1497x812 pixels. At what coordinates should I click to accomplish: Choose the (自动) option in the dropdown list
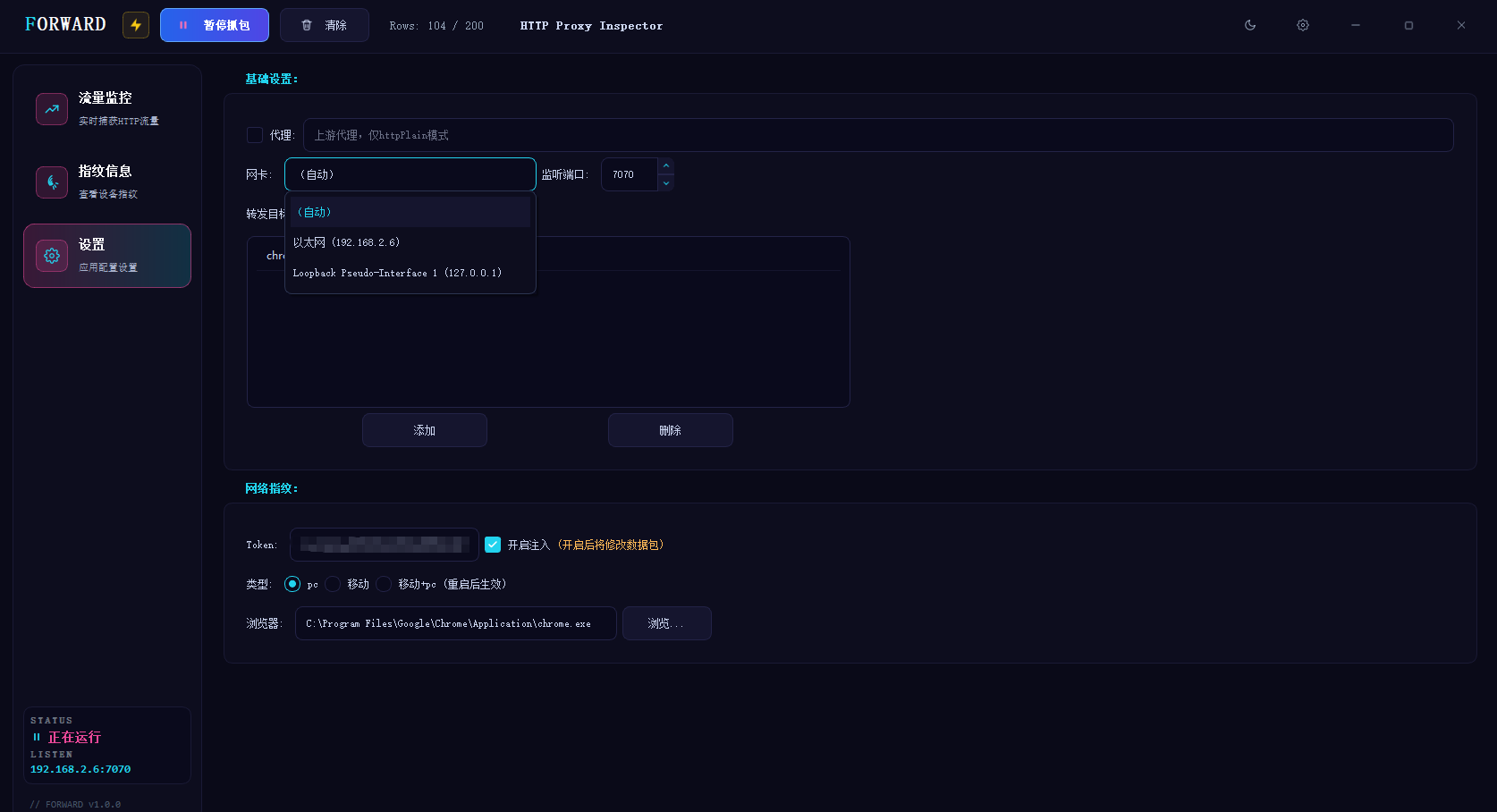(x=410, y=212)
